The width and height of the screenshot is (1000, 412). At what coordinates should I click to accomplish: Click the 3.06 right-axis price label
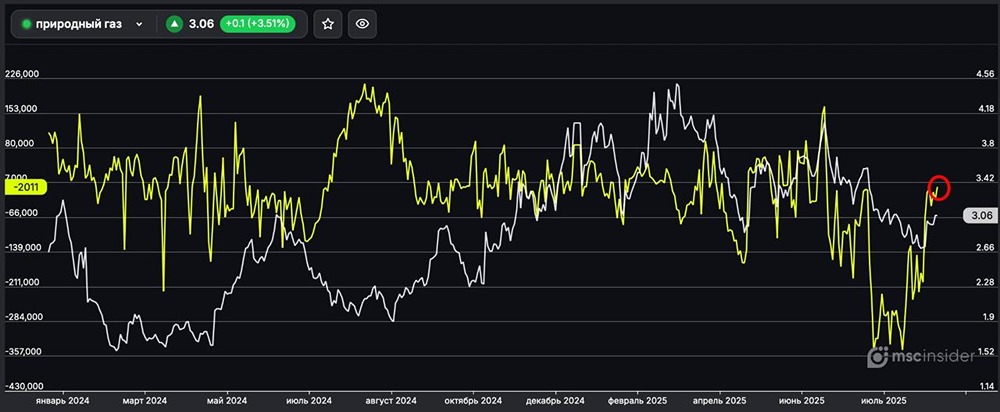point(982,216)
